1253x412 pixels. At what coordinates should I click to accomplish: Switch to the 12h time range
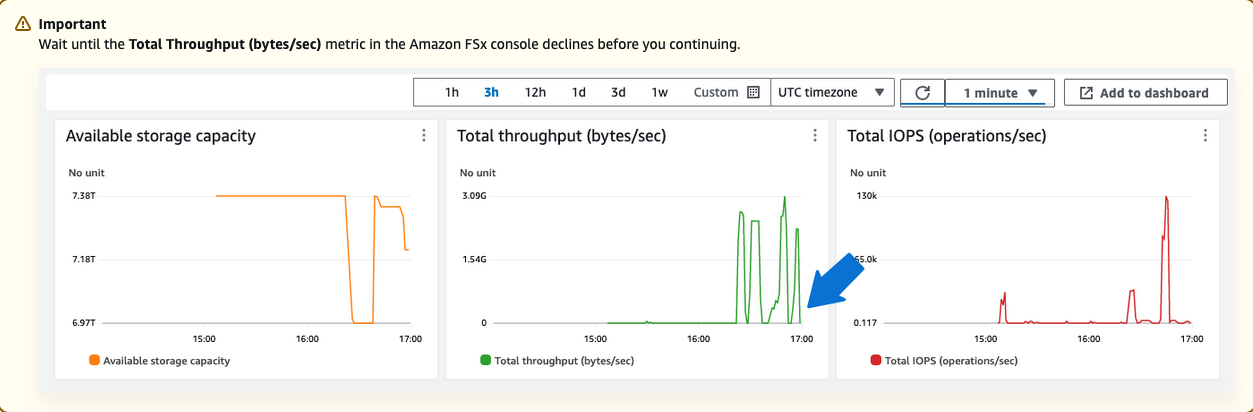[x=535, y=93]
